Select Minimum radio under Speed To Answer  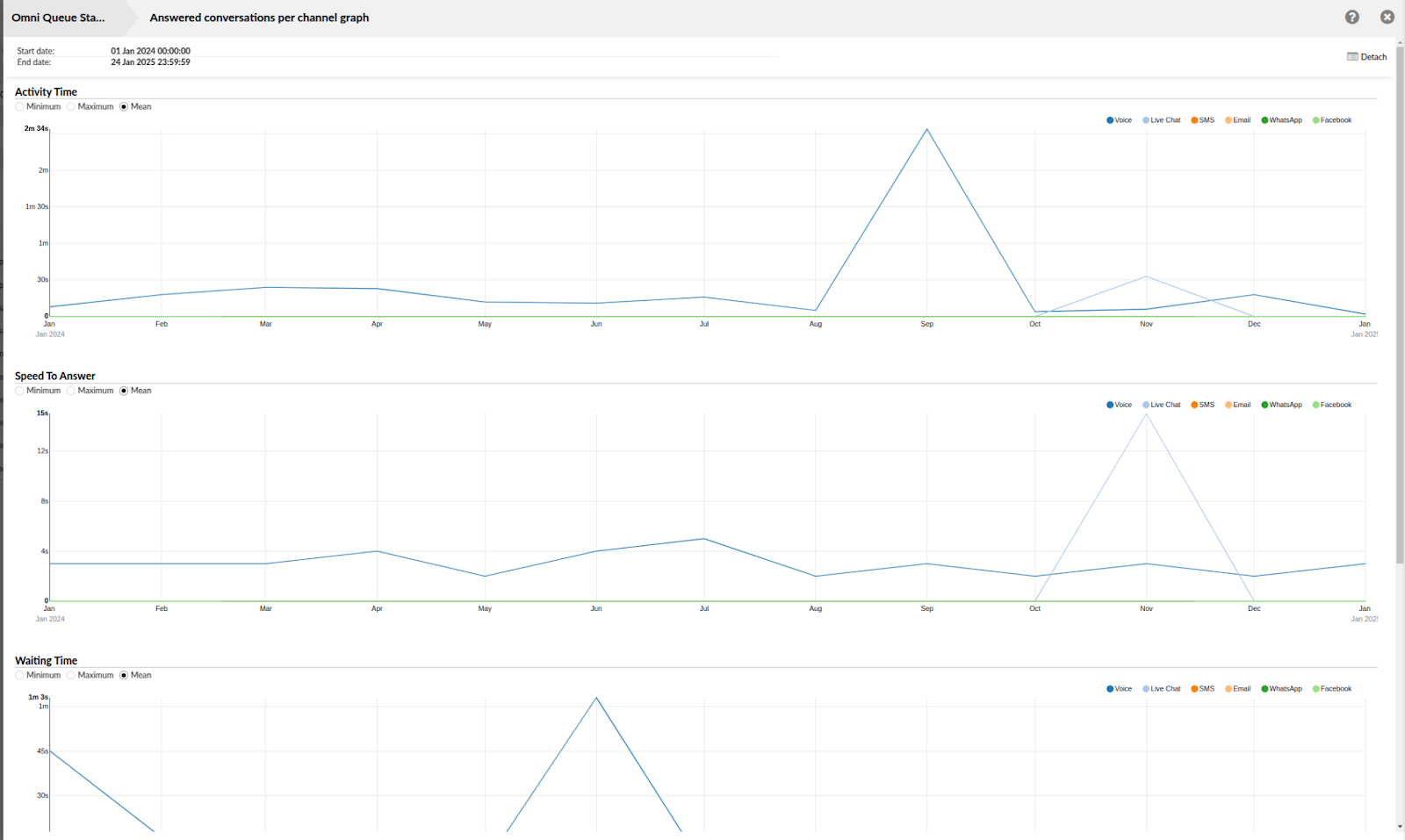pos(19,391)
